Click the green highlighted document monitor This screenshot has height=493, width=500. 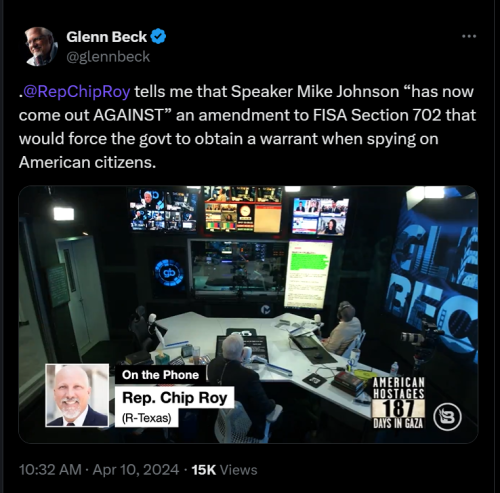308,274
